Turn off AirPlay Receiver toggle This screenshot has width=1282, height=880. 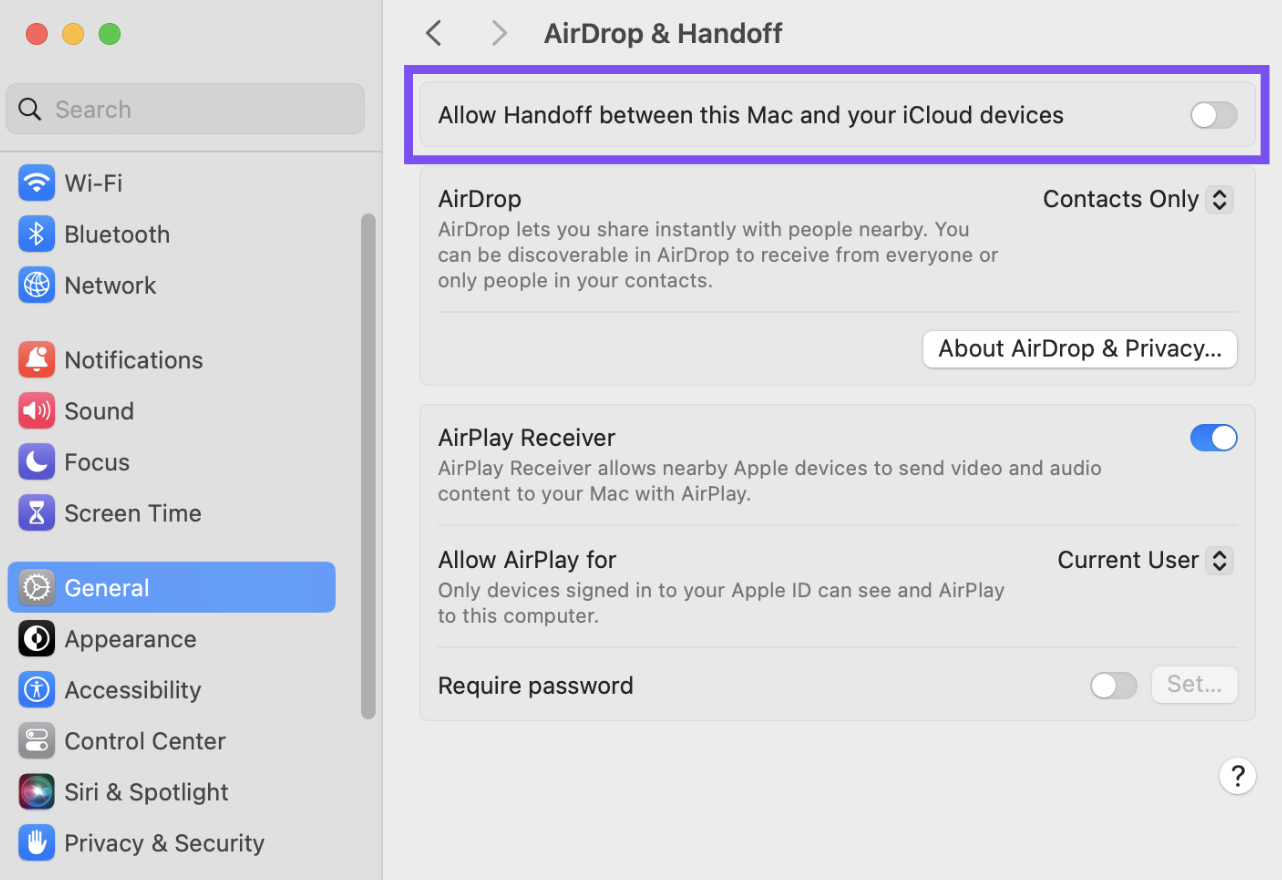point(1213,438)
